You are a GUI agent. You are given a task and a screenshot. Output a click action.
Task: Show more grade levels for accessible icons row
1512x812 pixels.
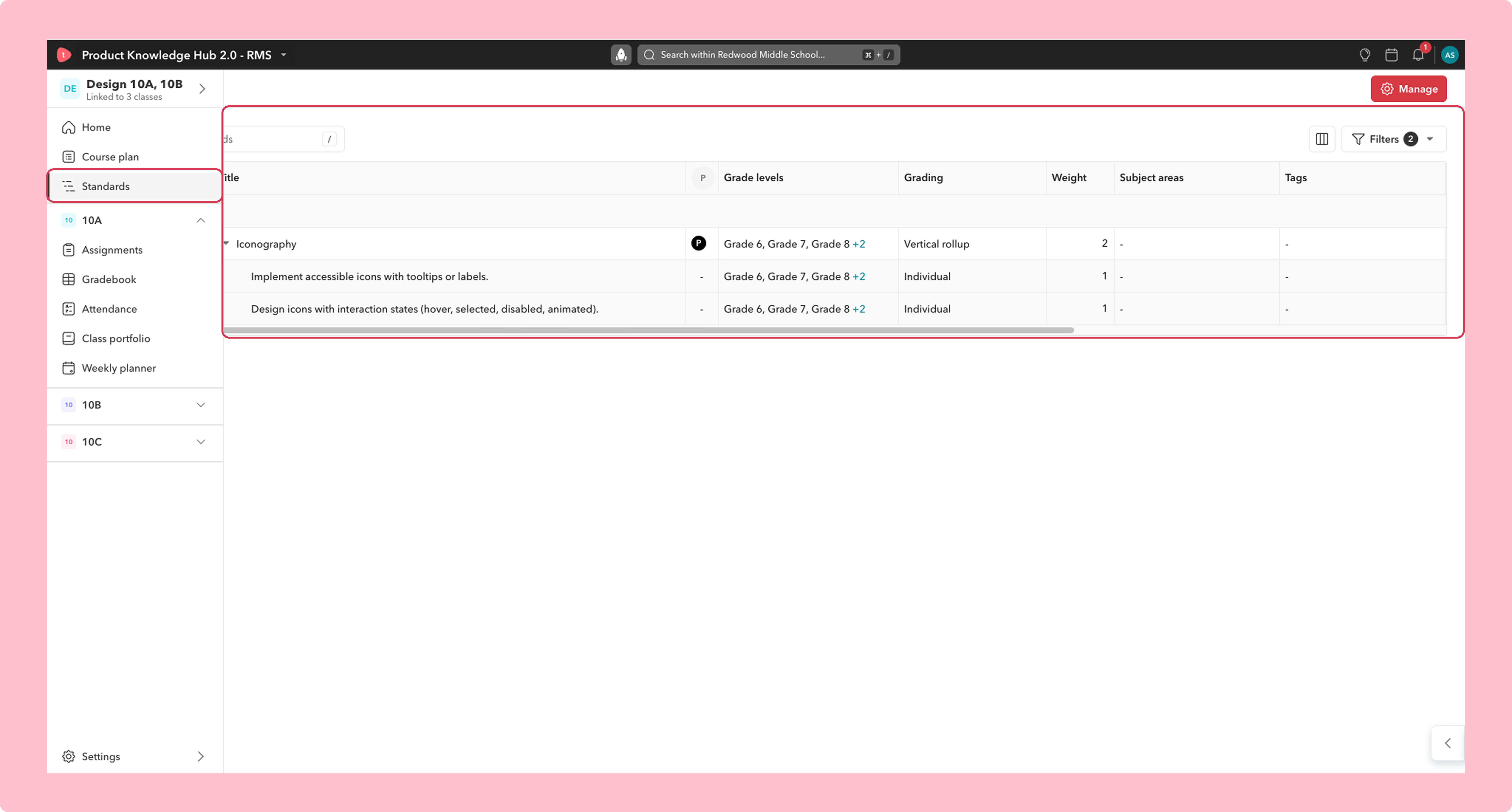tap(859, 276)
